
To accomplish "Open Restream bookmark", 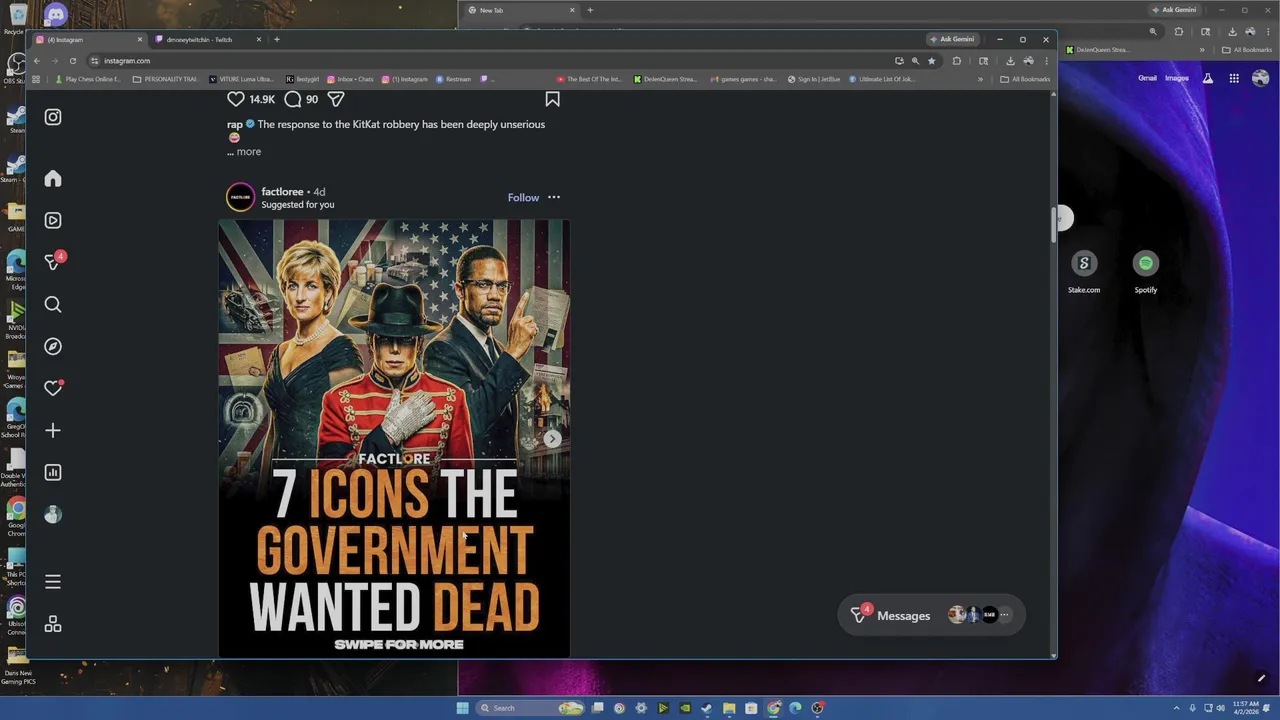I will point(453,79).
